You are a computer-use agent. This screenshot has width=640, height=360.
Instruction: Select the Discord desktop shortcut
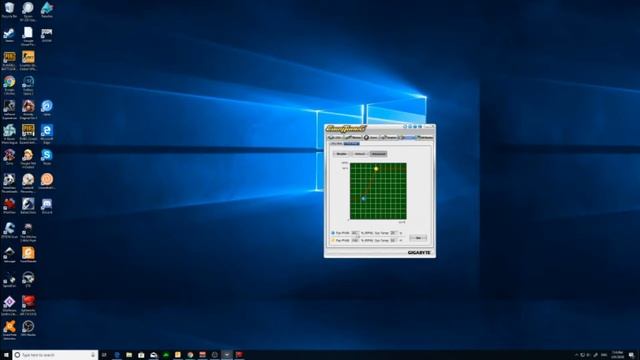[47, 206]
